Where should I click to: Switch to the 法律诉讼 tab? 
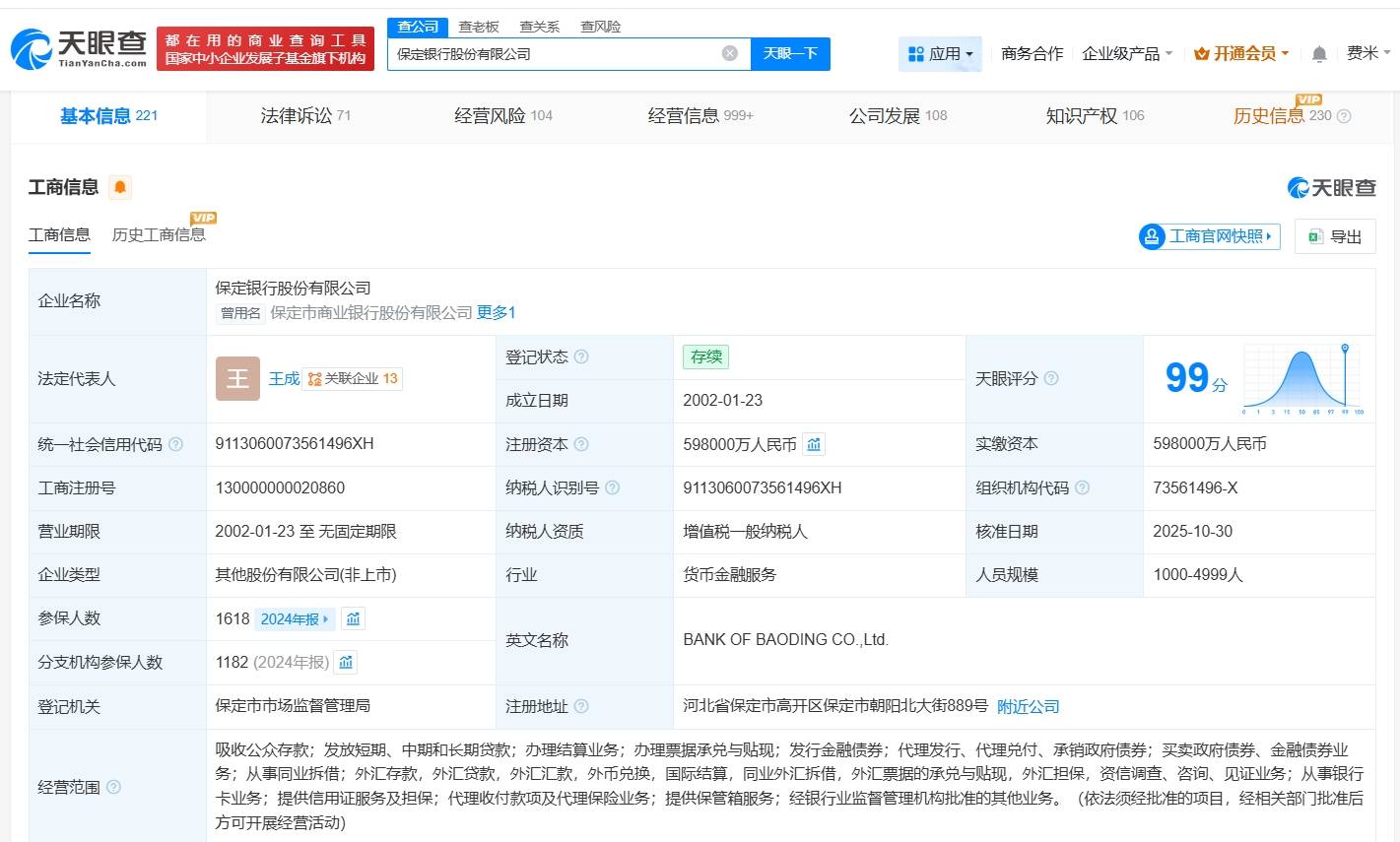tap(294, 114)
